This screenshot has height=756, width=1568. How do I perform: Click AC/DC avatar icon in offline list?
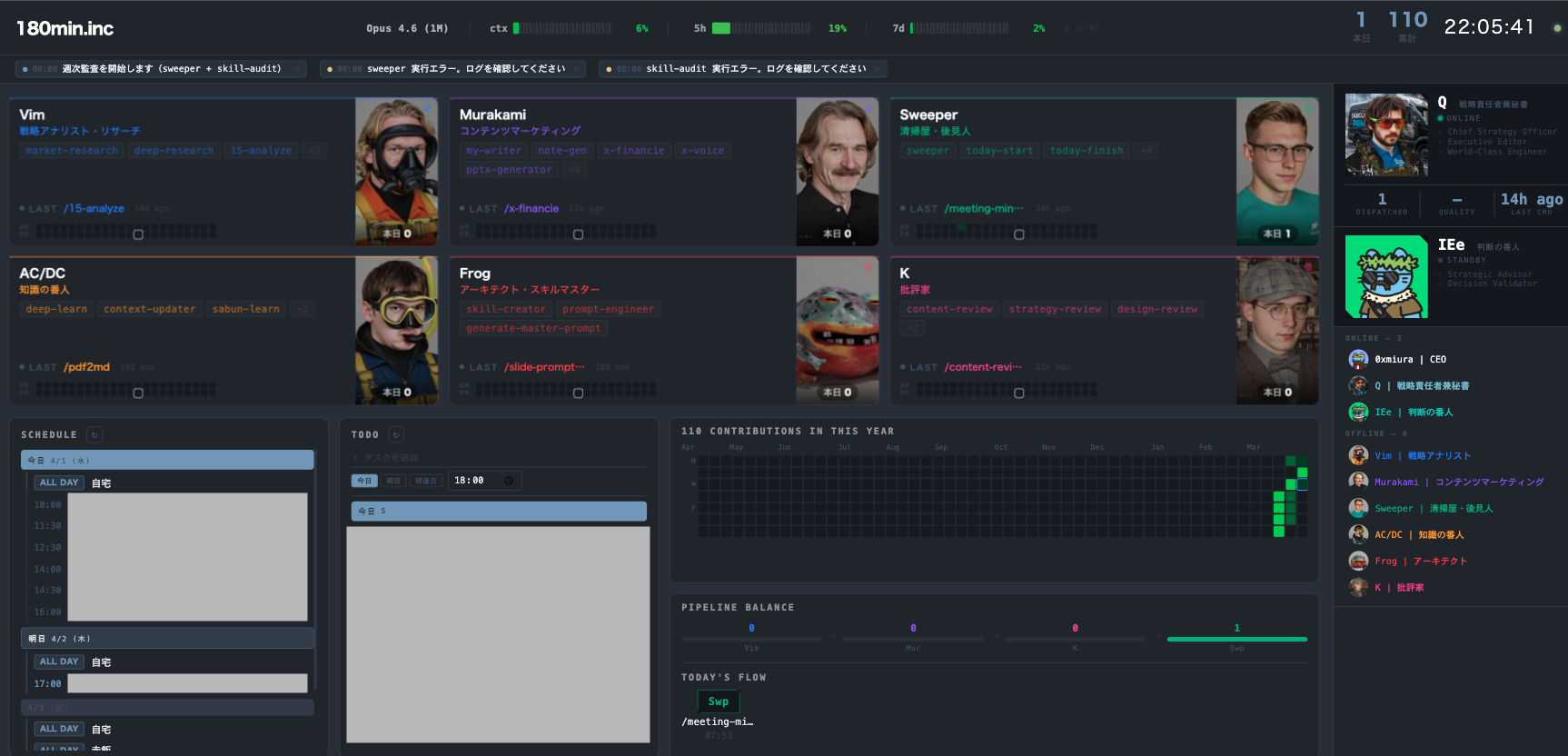[x=1358, y=534]
